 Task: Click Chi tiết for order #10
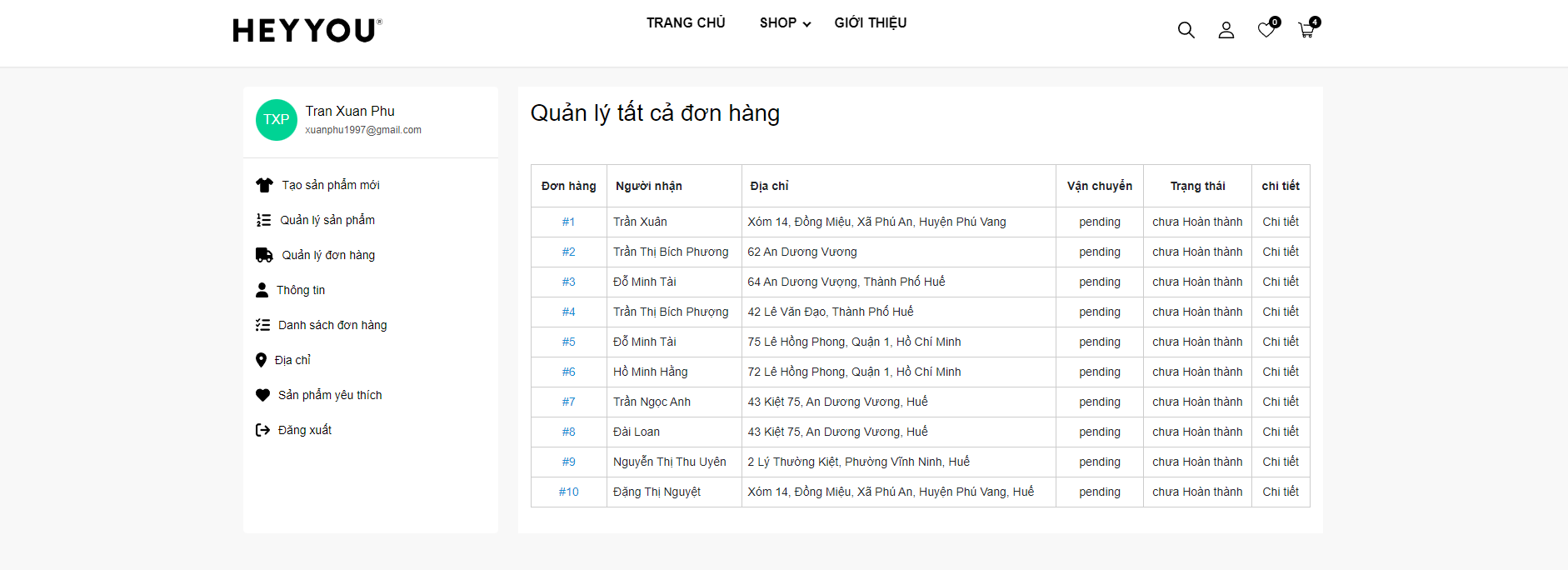(1281, 492)
